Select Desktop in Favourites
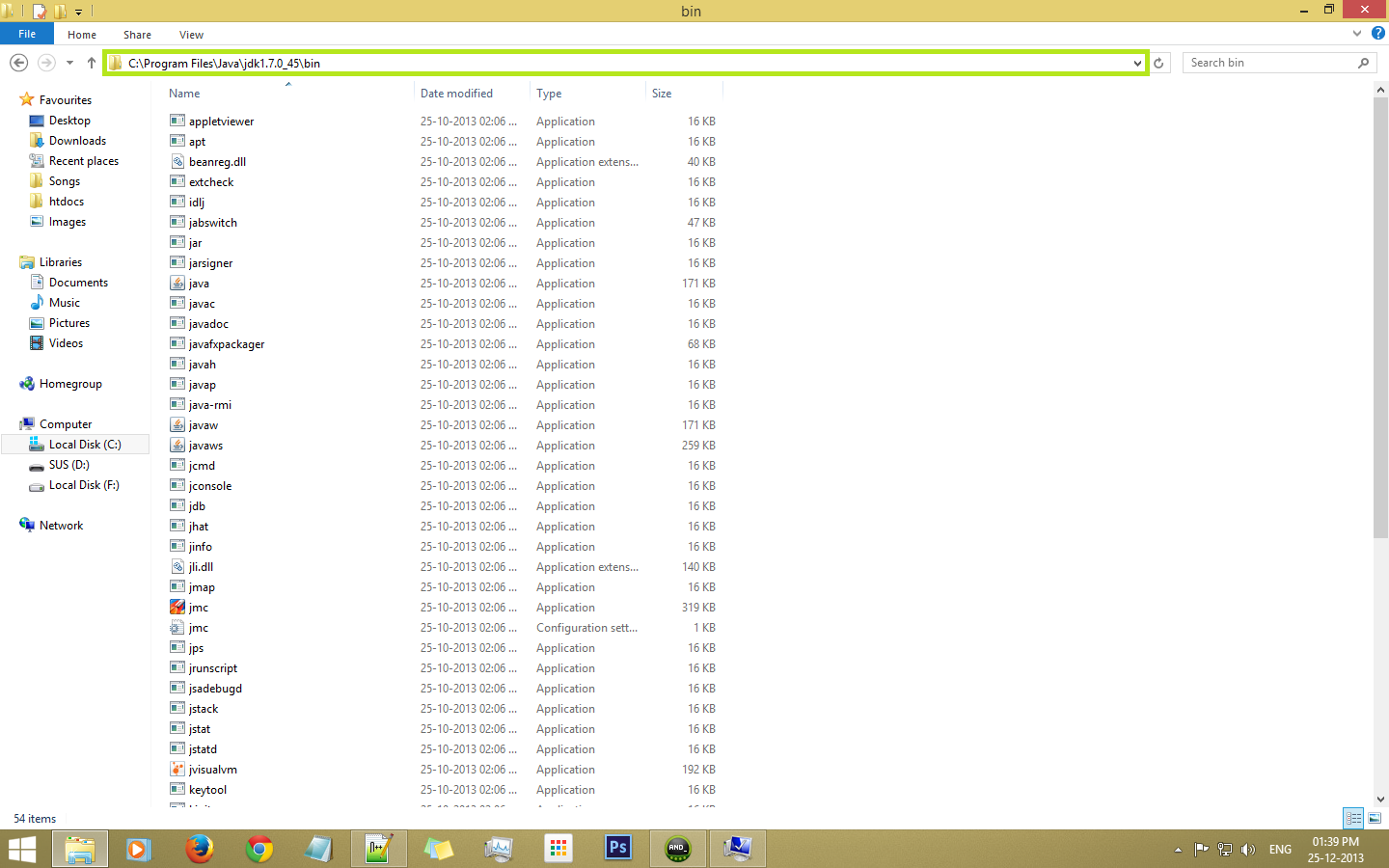 [x=69, y=121]
